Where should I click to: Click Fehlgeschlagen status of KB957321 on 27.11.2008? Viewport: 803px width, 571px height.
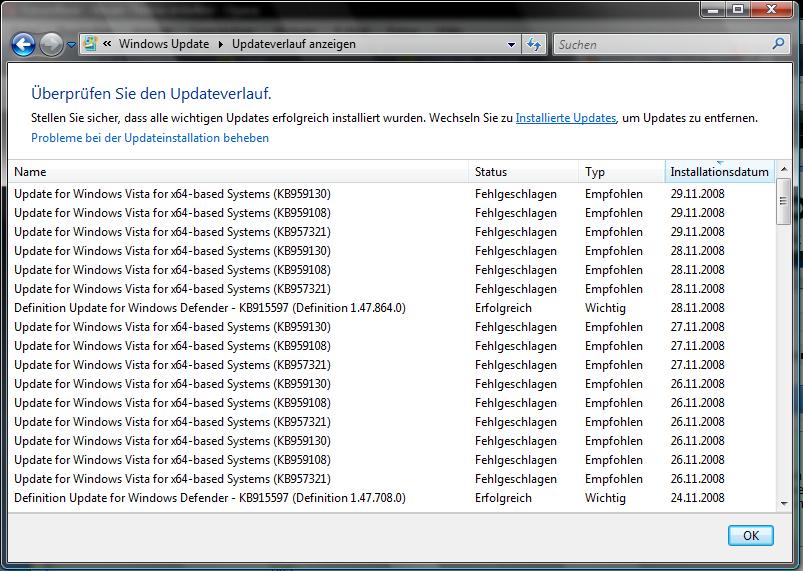point(516,365)
